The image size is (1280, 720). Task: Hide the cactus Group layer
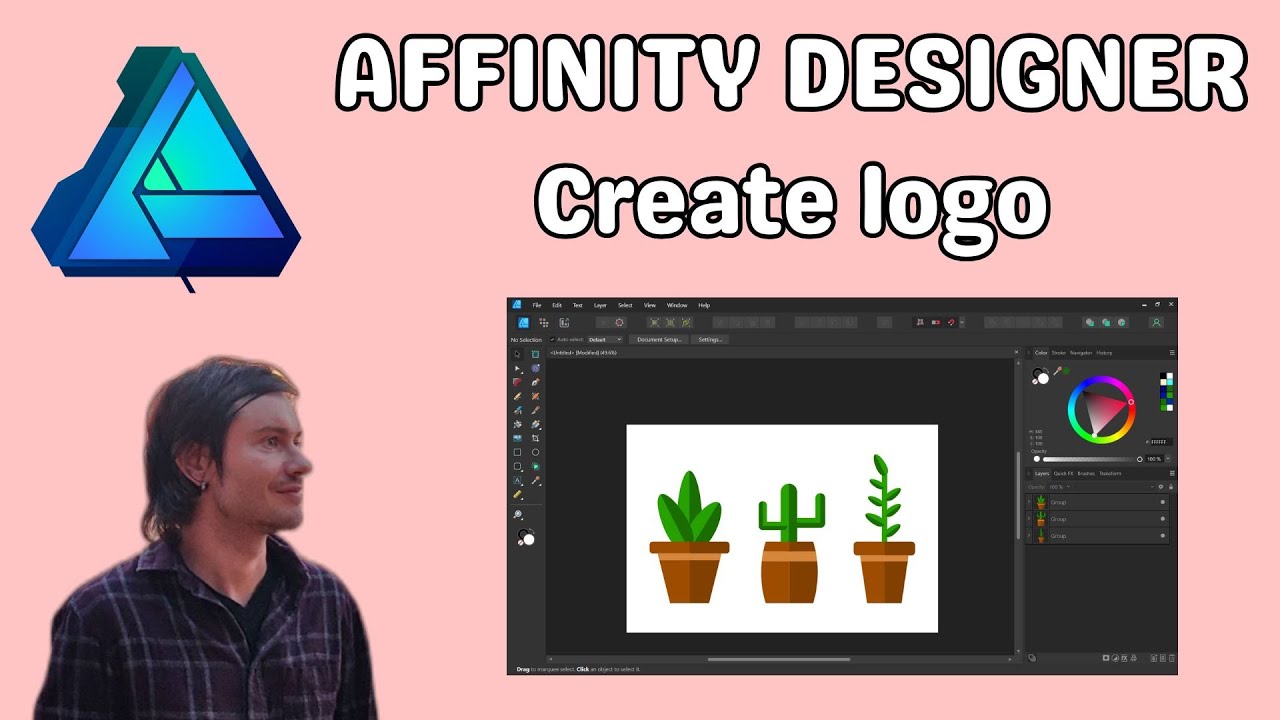1163,519
